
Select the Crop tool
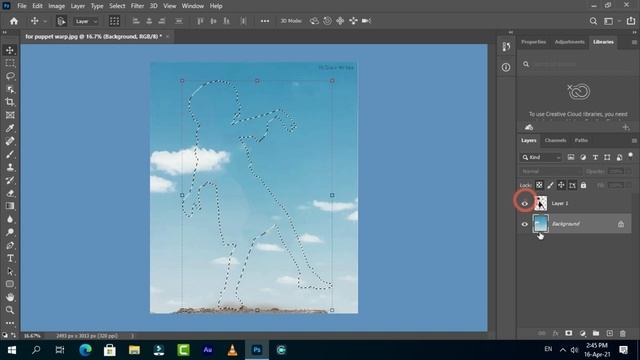(10, 102)
